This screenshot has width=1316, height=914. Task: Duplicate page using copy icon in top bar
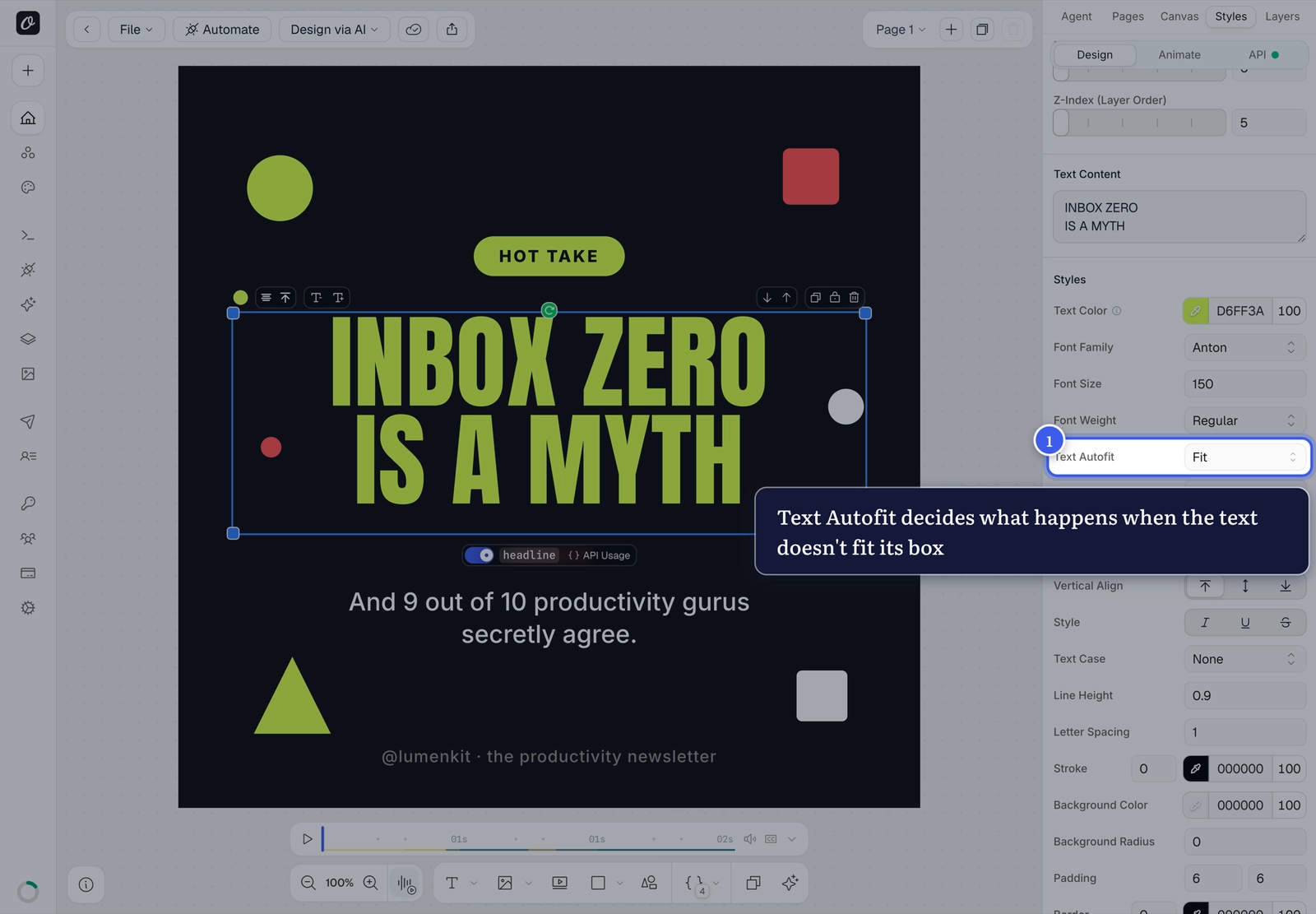982,30
